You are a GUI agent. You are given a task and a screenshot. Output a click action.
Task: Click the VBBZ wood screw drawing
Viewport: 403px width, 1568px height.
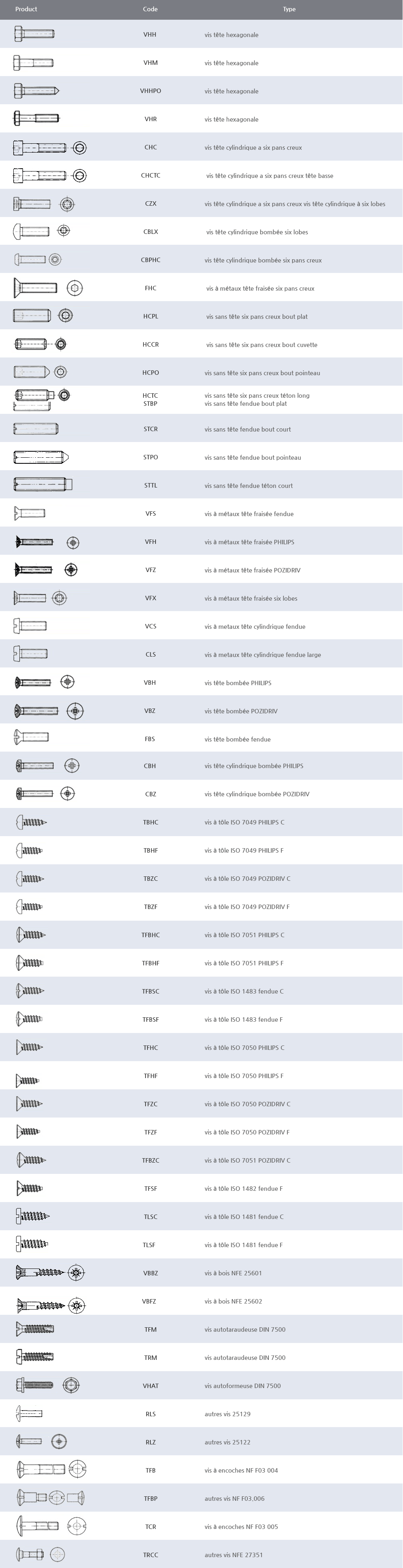point(50,1273)
